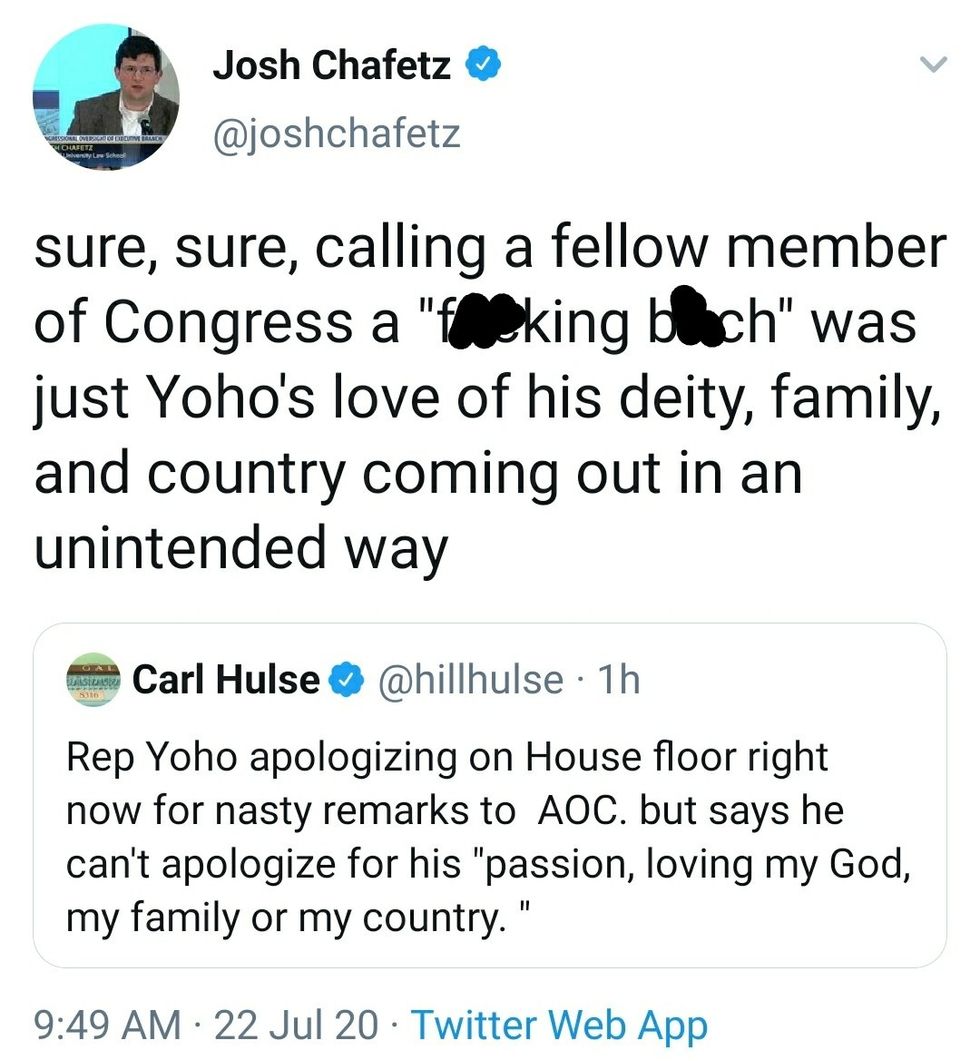Click the 1h timestamp on quoted tweet
Screen dimensions: 980x1061
coord(619,680)
